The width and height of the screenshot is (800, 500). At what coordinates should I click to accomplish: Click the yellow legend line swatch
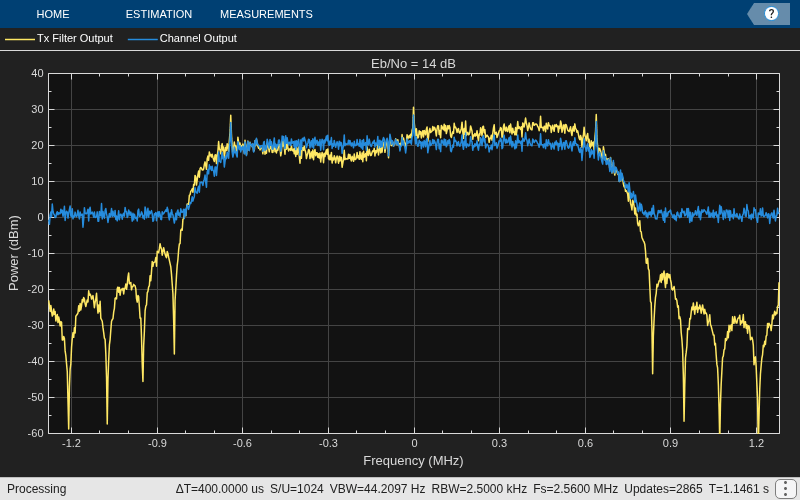click(x=20, y=39)
